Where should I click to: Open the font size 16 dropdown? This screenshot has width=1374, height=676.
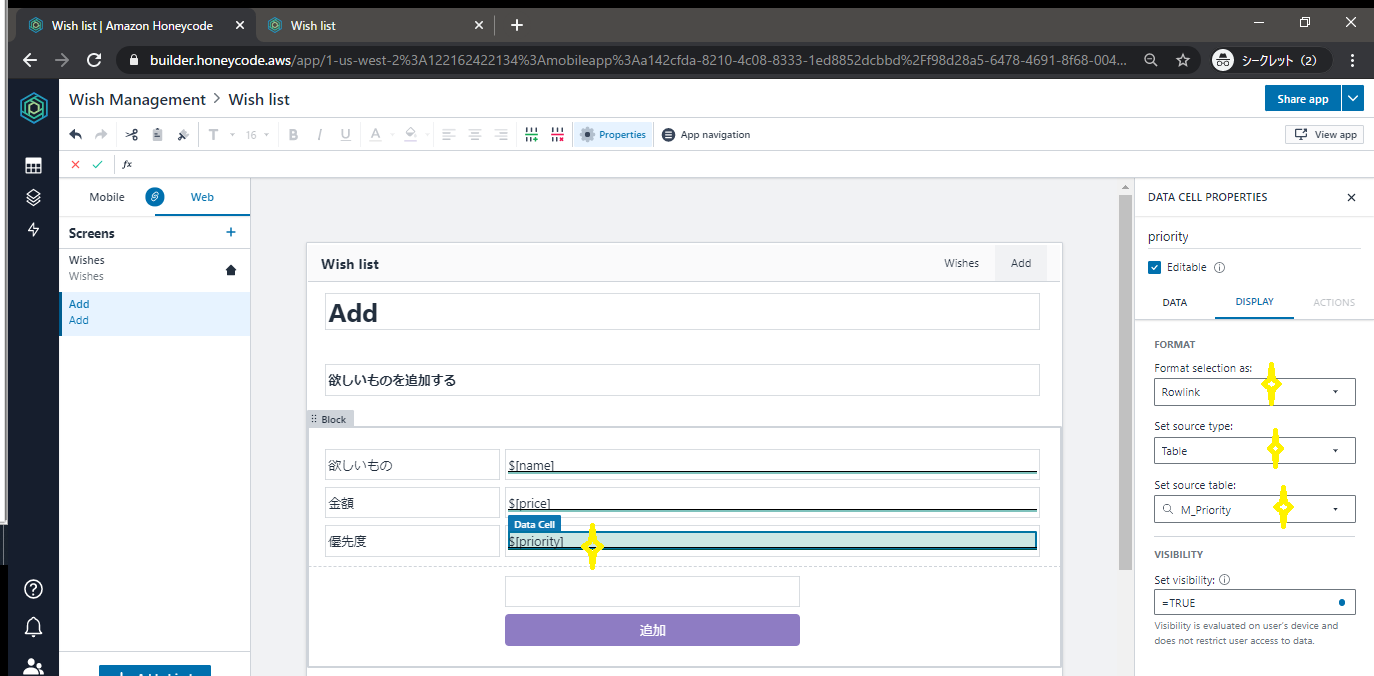click(x=257, y=135)
